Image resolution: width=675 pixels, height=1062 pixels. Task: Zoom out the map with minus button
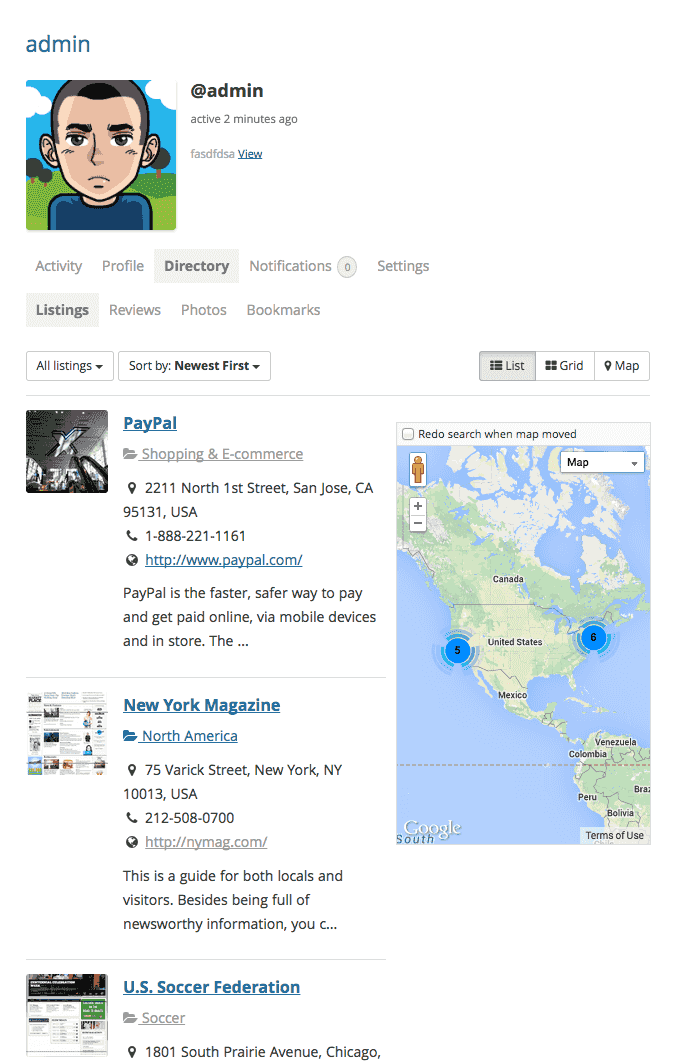click(x=418, y=524)
